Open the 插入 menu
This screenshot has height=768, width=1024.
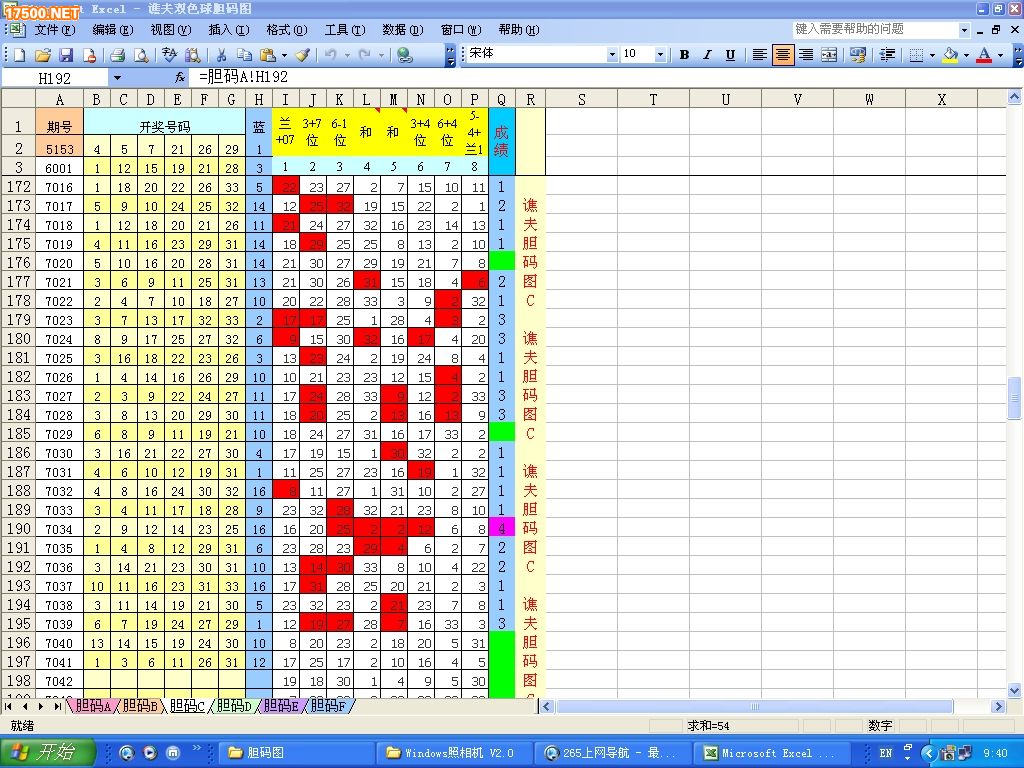[x=229, y=29]
